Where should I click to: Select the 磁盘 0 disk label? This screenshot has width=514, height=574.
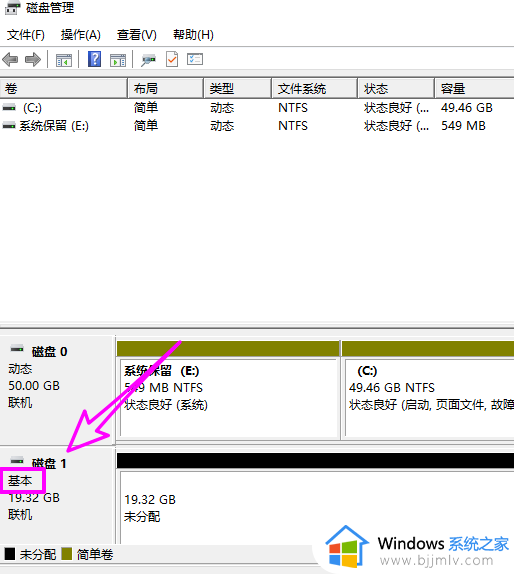click(49, 352)
